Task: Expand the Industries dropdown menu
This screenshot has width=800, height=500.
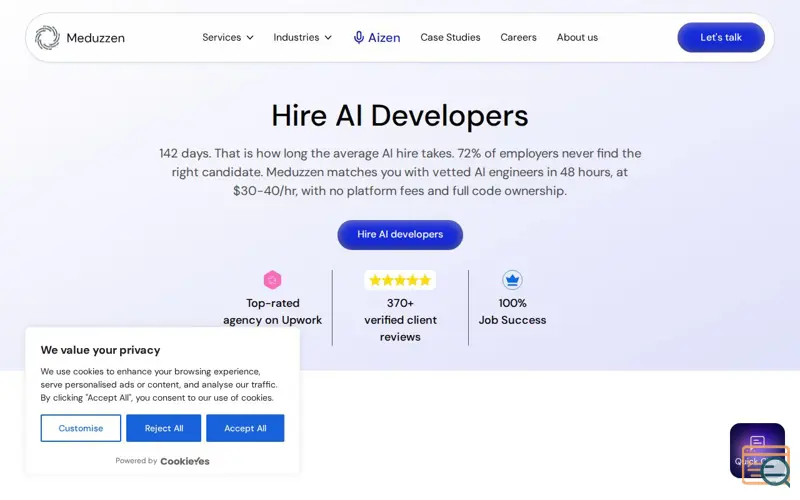Action: pos(303,37)
